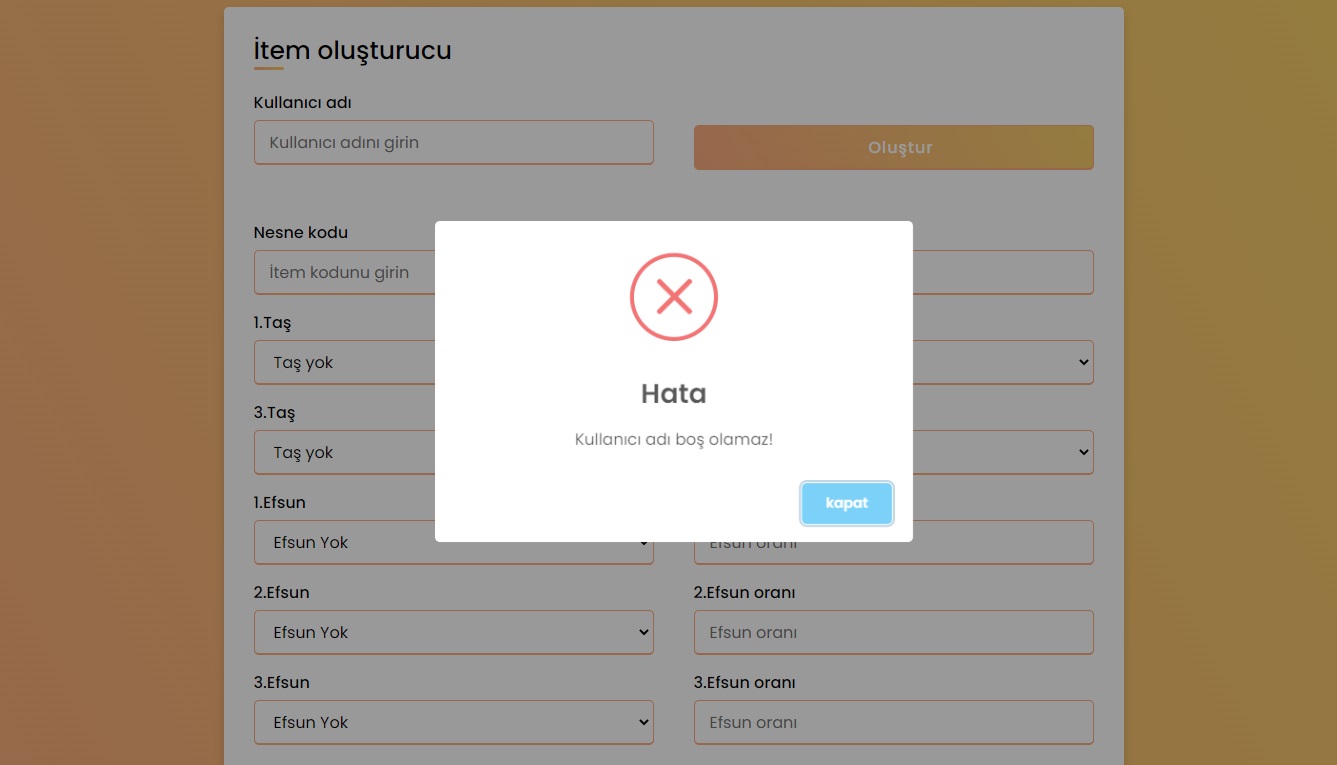Focus the Kullanıcı adı input field
The width and height of the screenshot is (1337, 765).
[454, 142]
